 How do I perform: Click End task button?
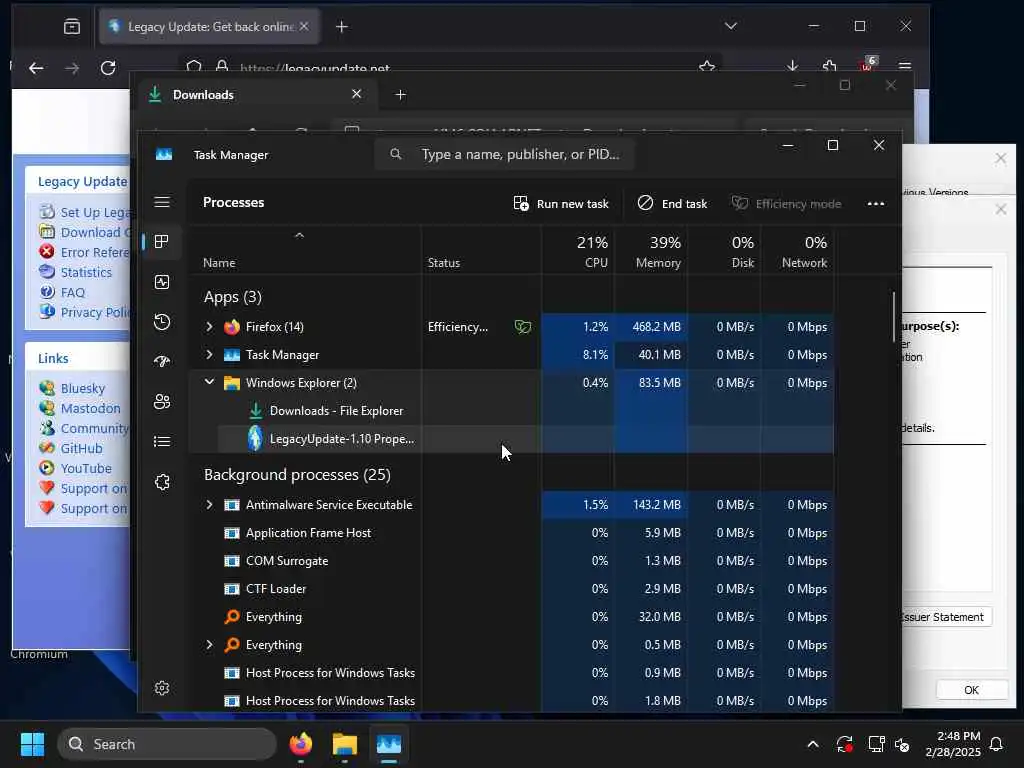[672, 204]
